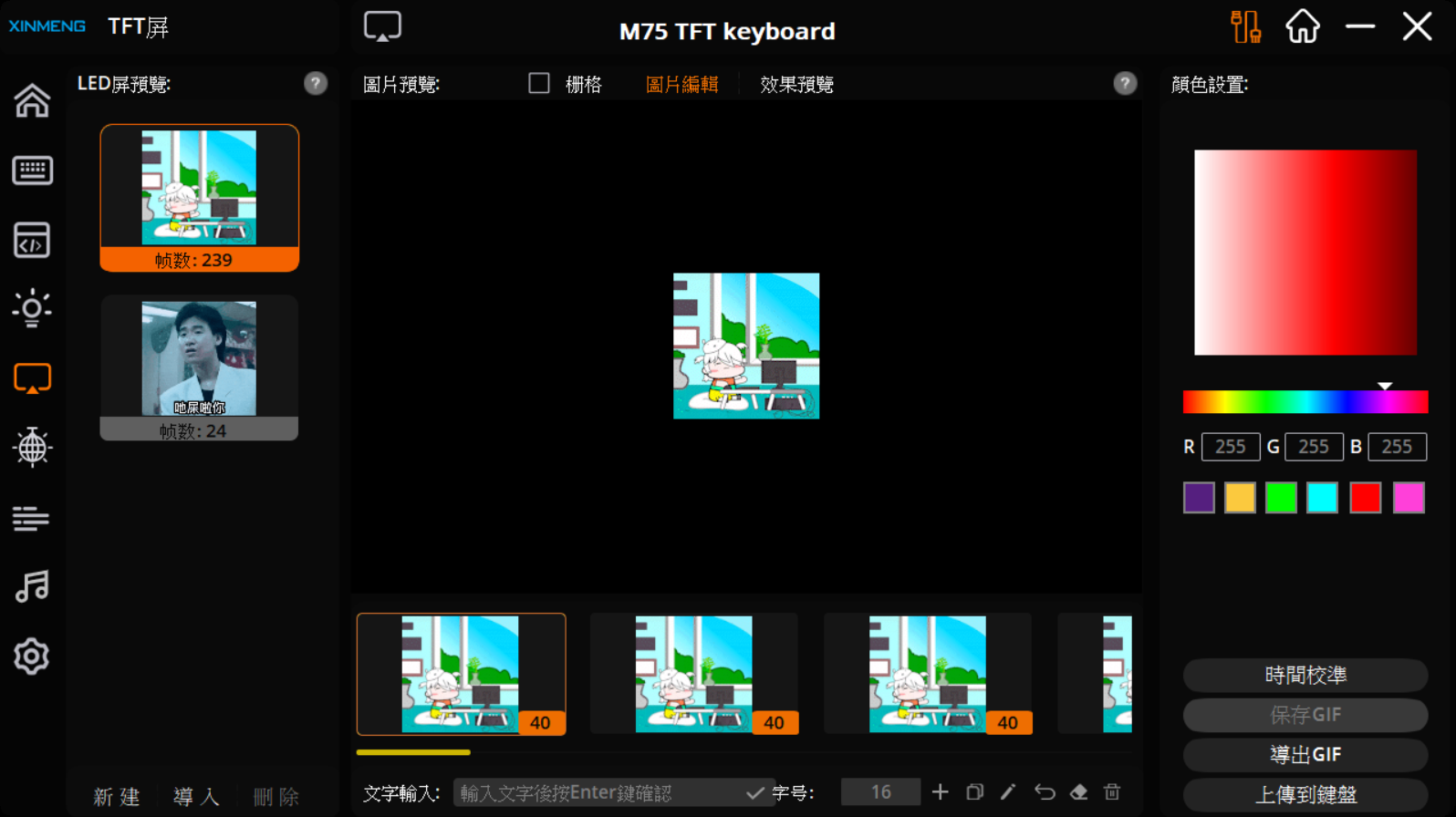1456x817 pixels.
Task: Delete frame with trash icon
Action: coord(1112,791)
